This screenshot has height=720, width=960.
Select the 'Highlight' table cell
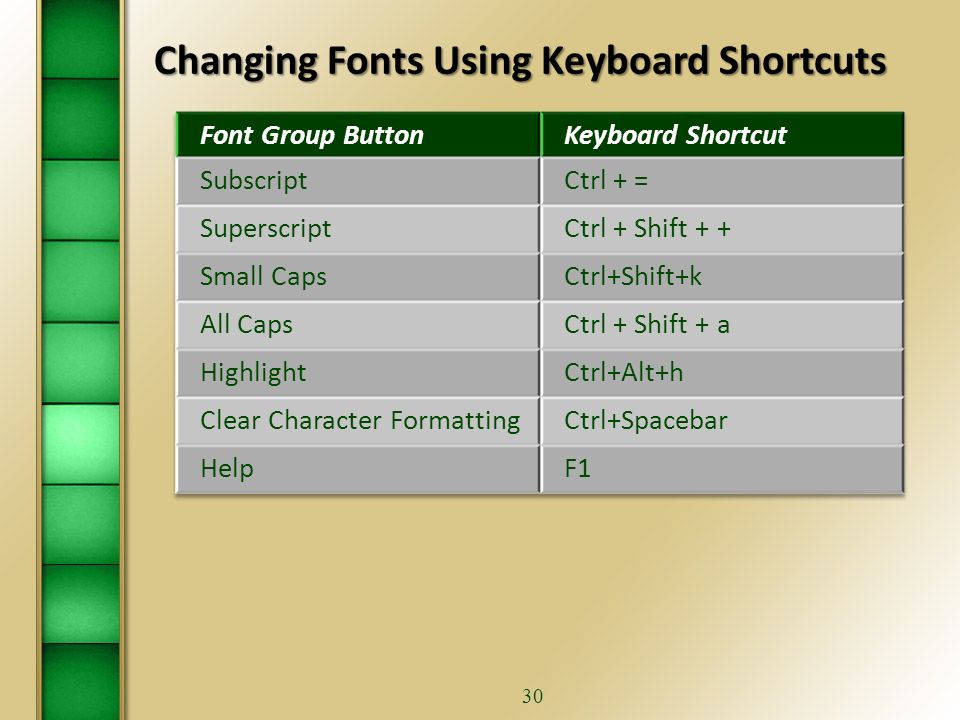[359, 373]
